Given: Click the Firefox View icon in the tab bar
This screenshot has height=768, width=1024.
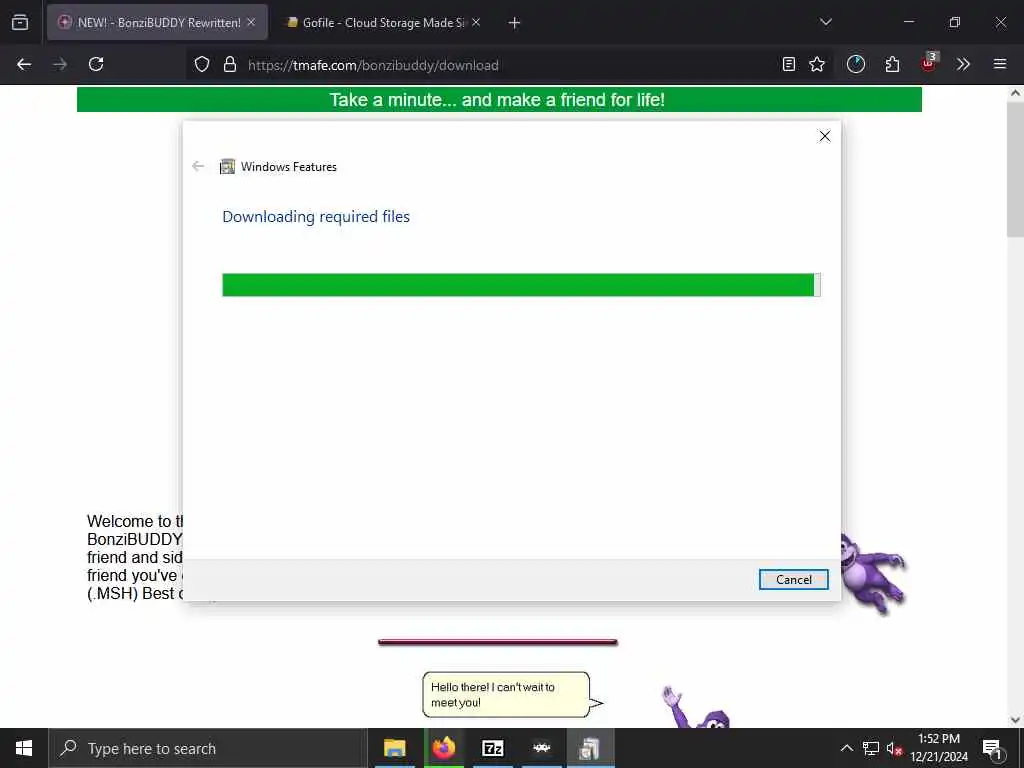Looking at the screenshot, I should point(20,22).
